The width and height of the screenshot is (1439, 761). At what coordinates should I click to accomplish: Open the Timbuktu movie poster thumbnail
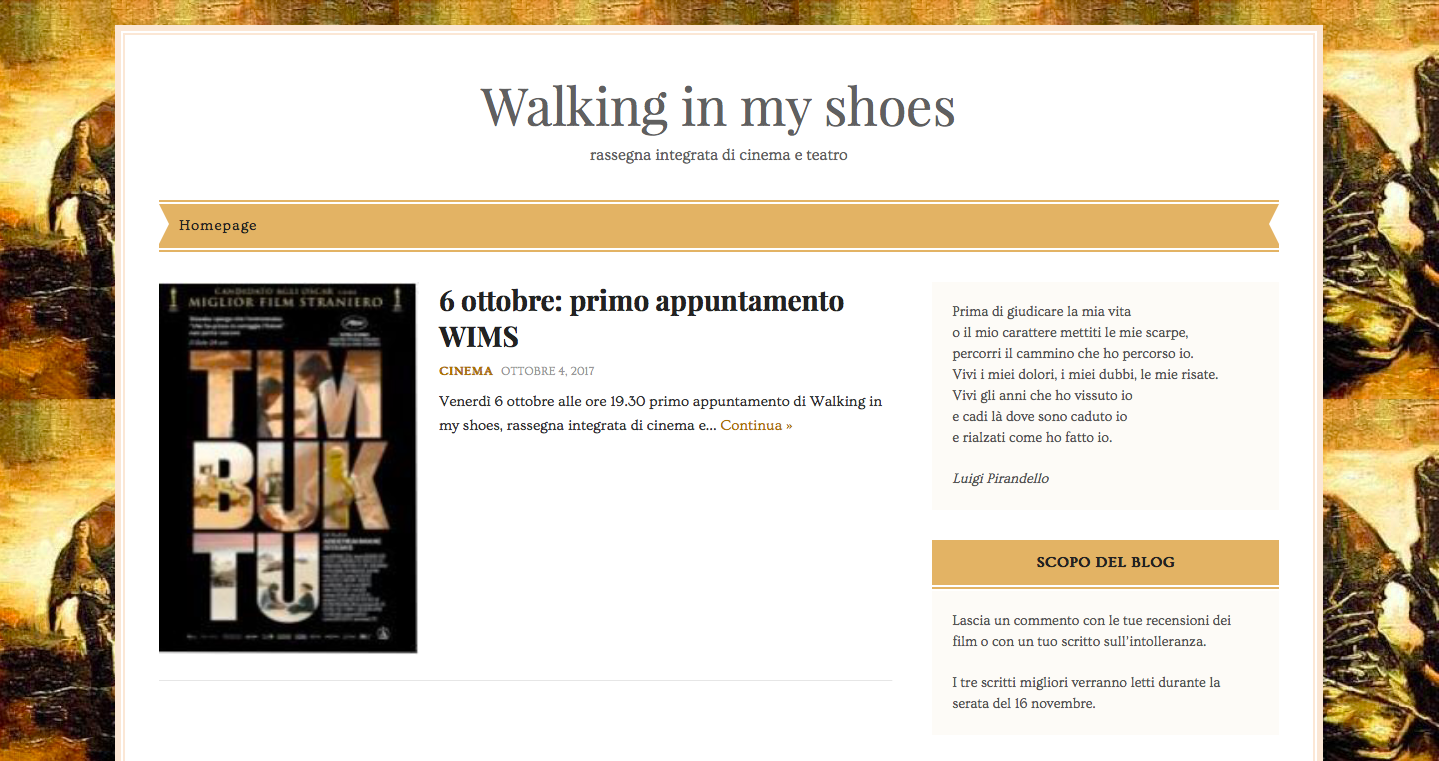288,468
